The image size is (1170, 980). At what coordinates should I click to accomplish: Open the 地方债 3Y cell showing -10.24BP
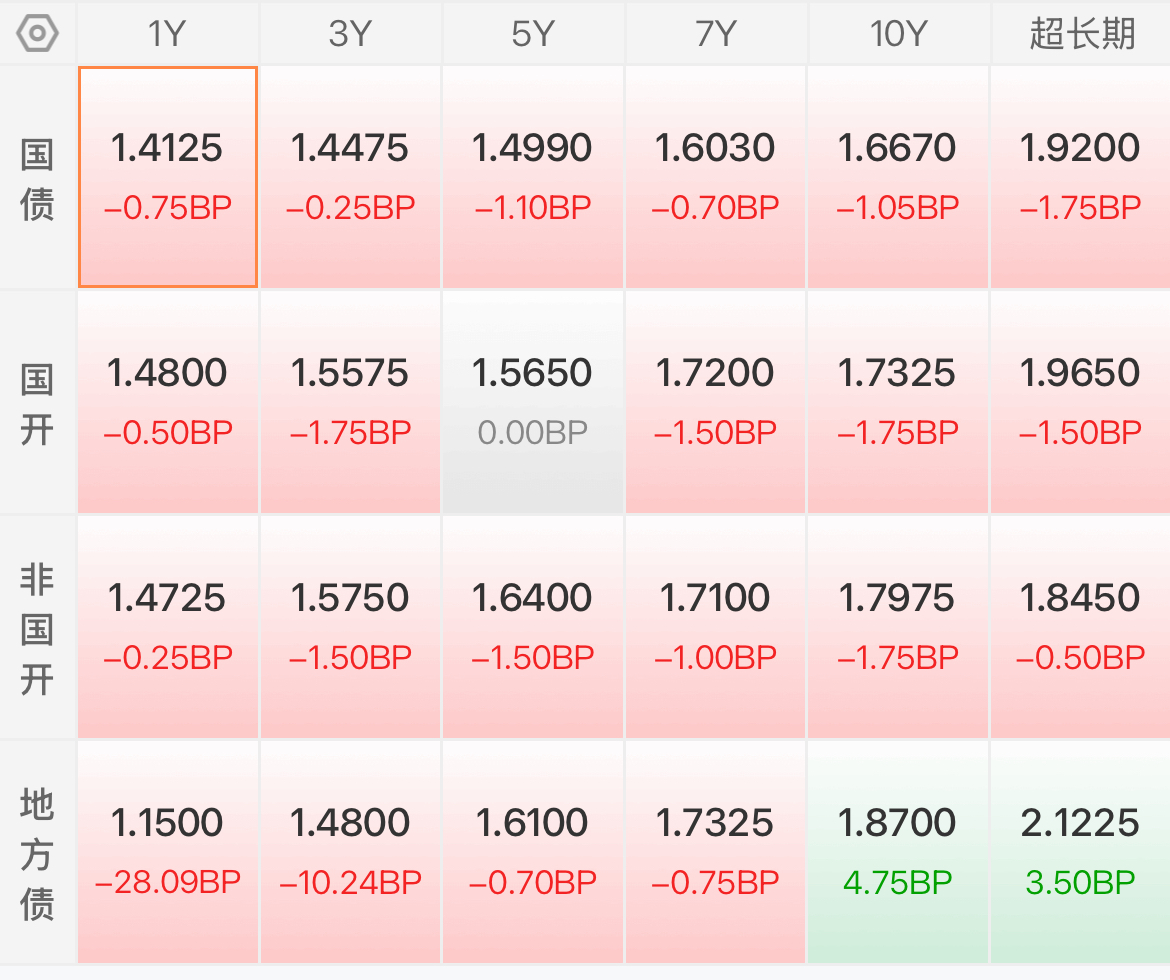(x=351, y=852)
